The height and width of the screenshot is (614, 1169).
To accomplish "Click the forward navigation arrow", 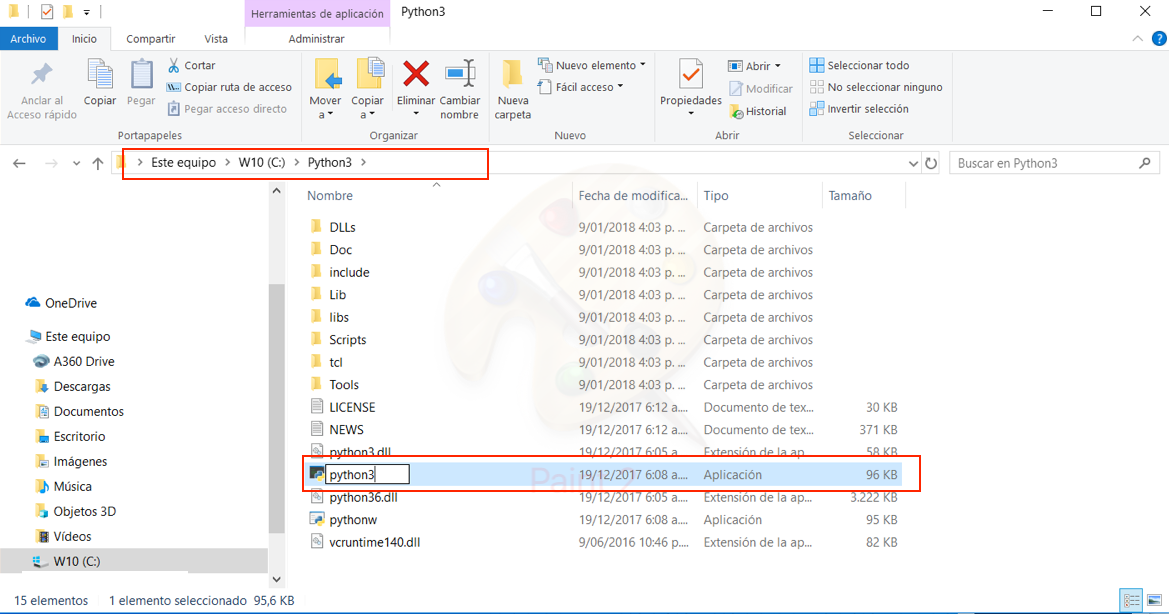I will pyautogui.click(x=51, y=163).
